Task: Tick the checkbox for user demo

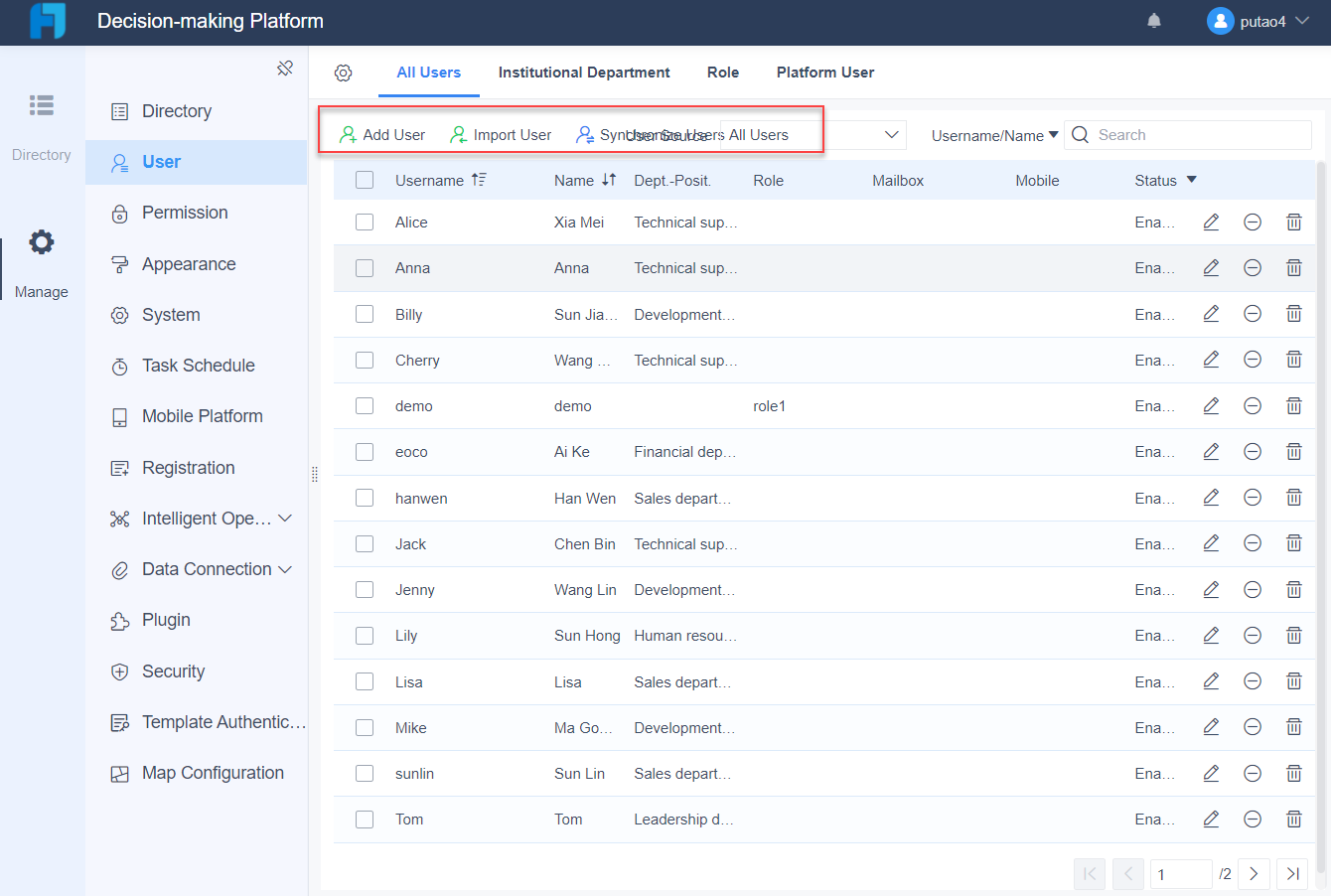Action: click(365, 405)
